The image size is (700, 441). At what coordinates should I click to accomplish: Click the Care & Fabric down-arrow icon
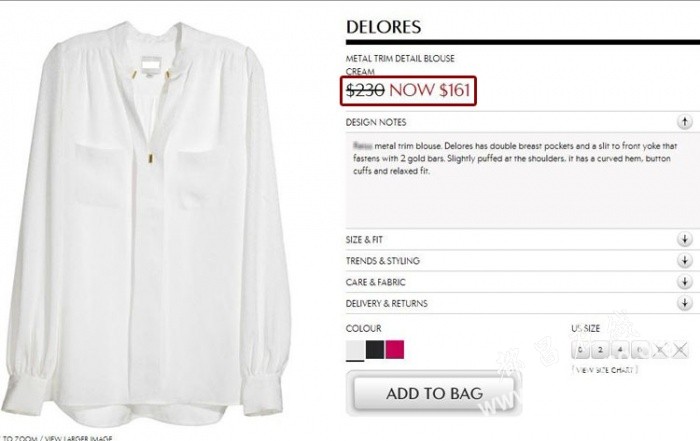pyautogui.click(x=684, y=282)
